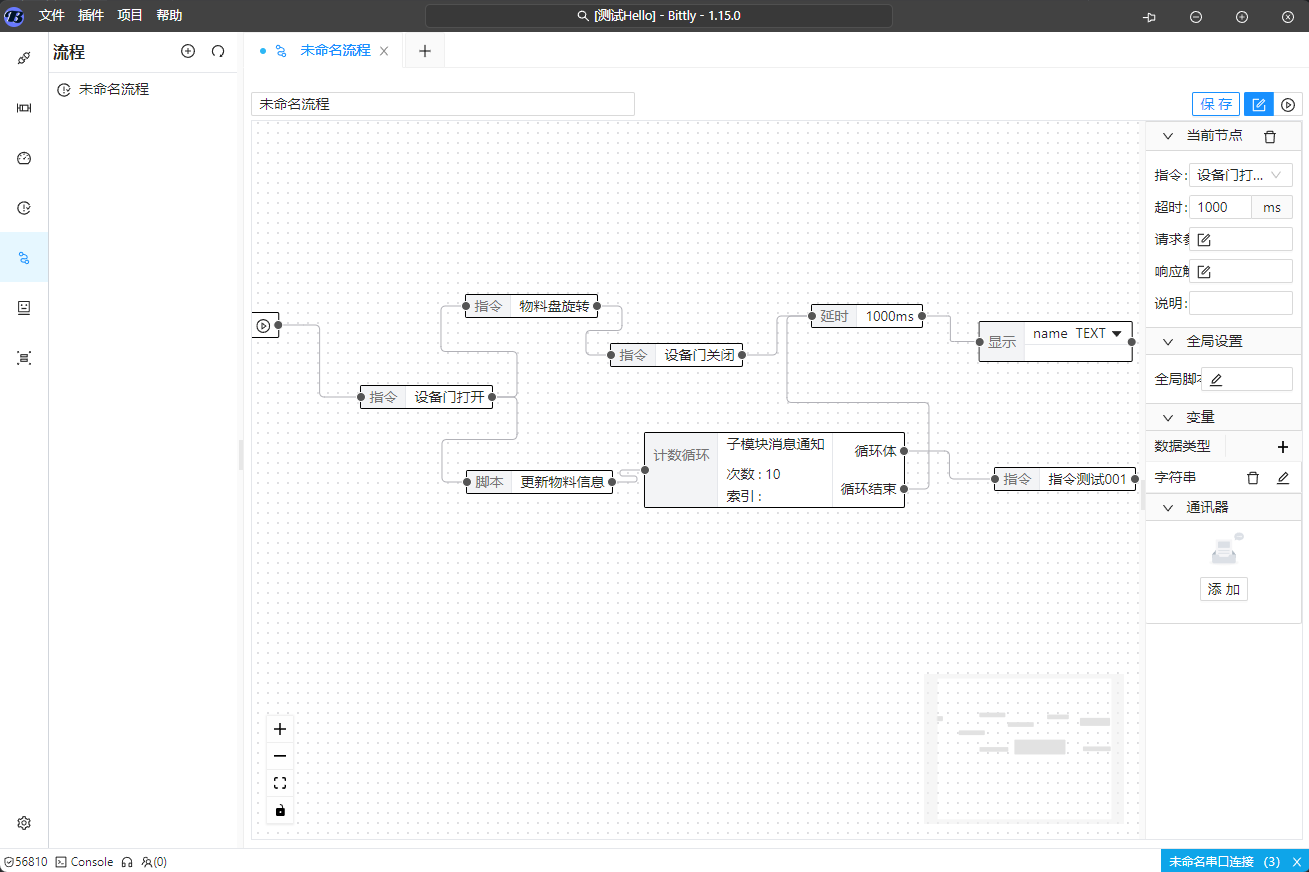Screen dimensions: 1309x872
Task: Fit the canvas view to screen
Action: click(x=280, y=783)
